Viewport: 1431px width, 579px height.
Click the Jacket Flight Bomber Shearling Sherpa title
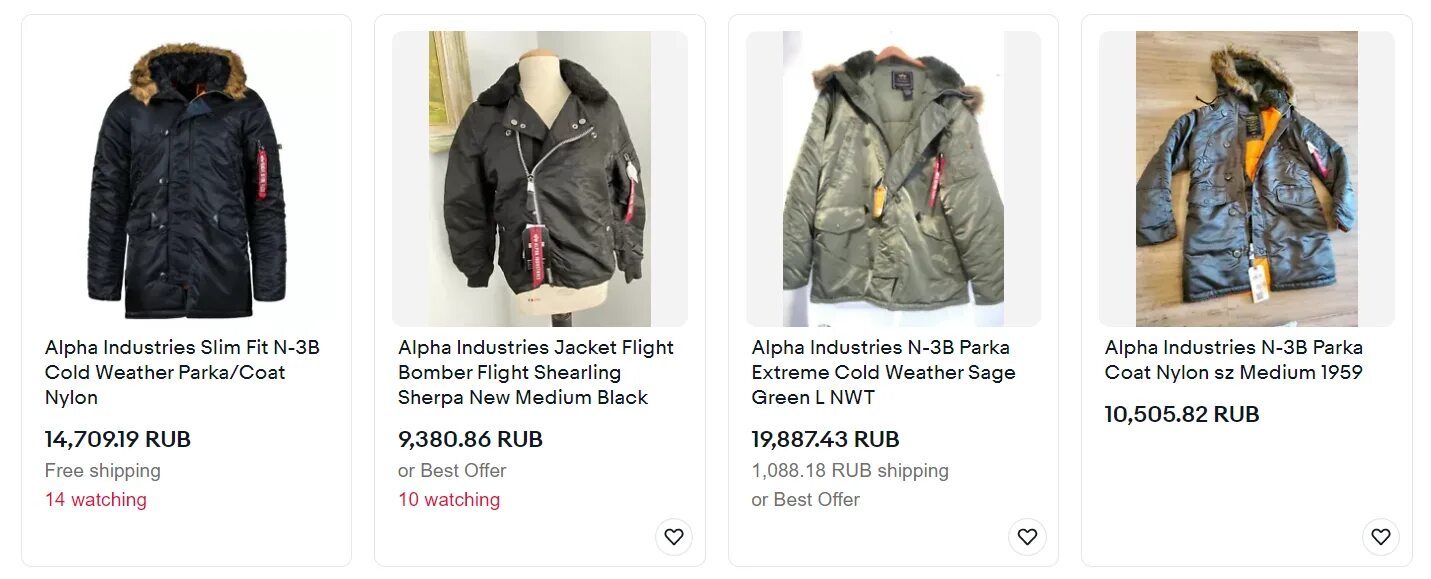pyautogui.click(x=535, y=372)
